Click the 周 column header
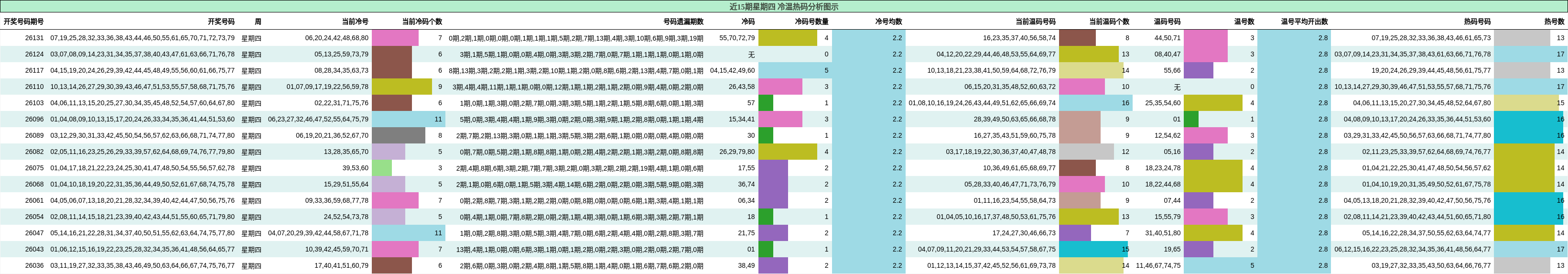The height and width of the screenshot is (274, 1568). (x=258, y=22)
